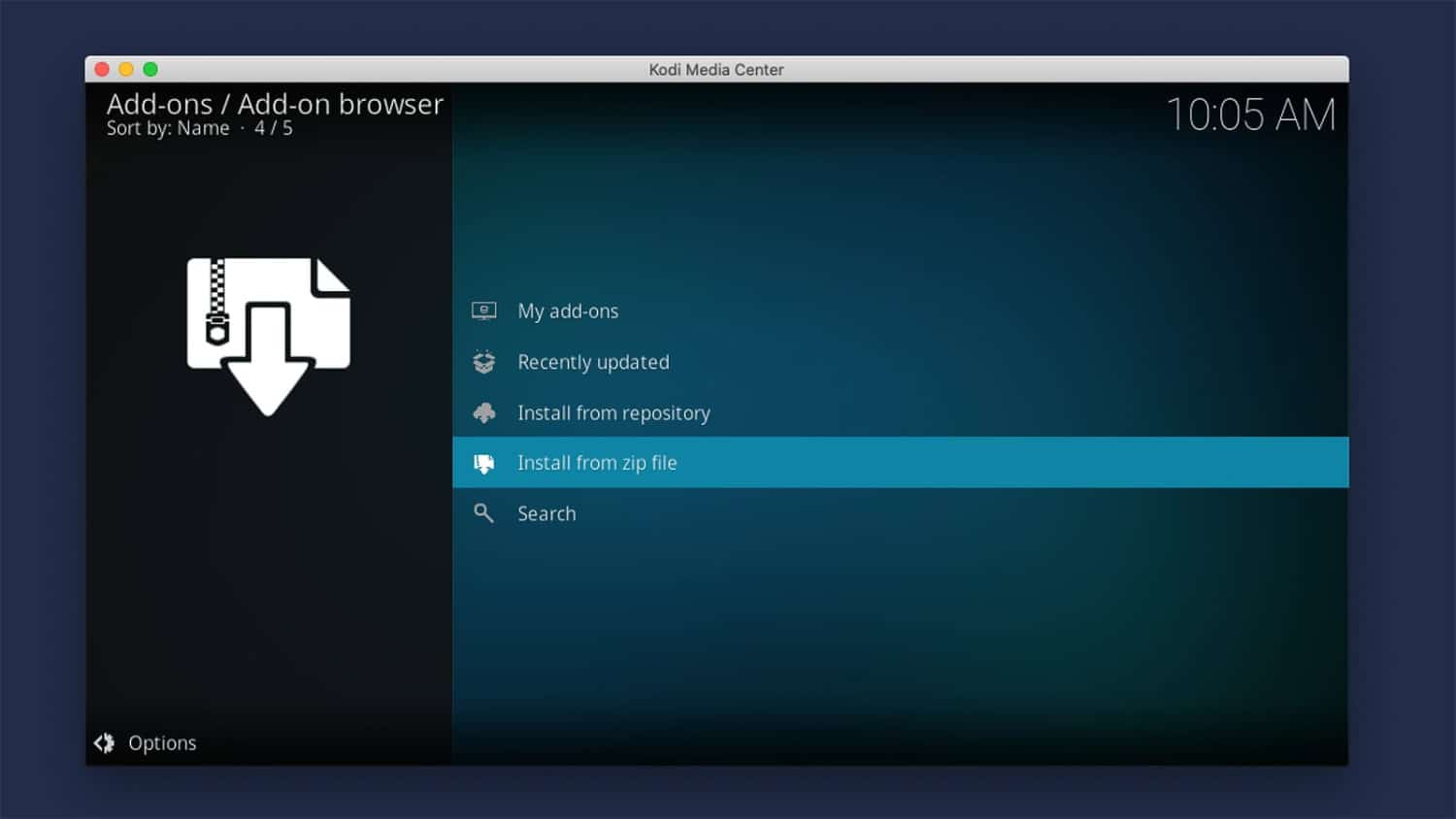The height and width of the screenshot is (819, 1456).
Task: Click the Kodi Media Center window title
Action: point(716,70)
